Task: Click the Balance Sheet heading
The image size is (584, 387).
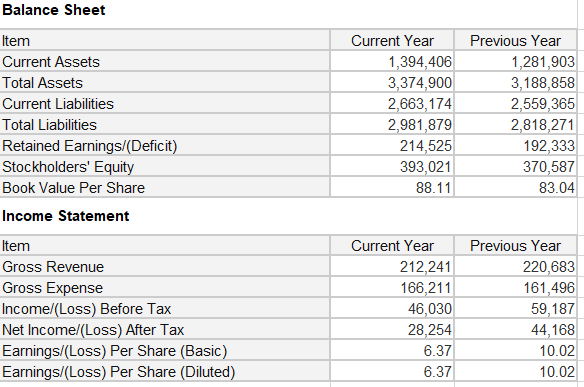Action: pos(54,10)
